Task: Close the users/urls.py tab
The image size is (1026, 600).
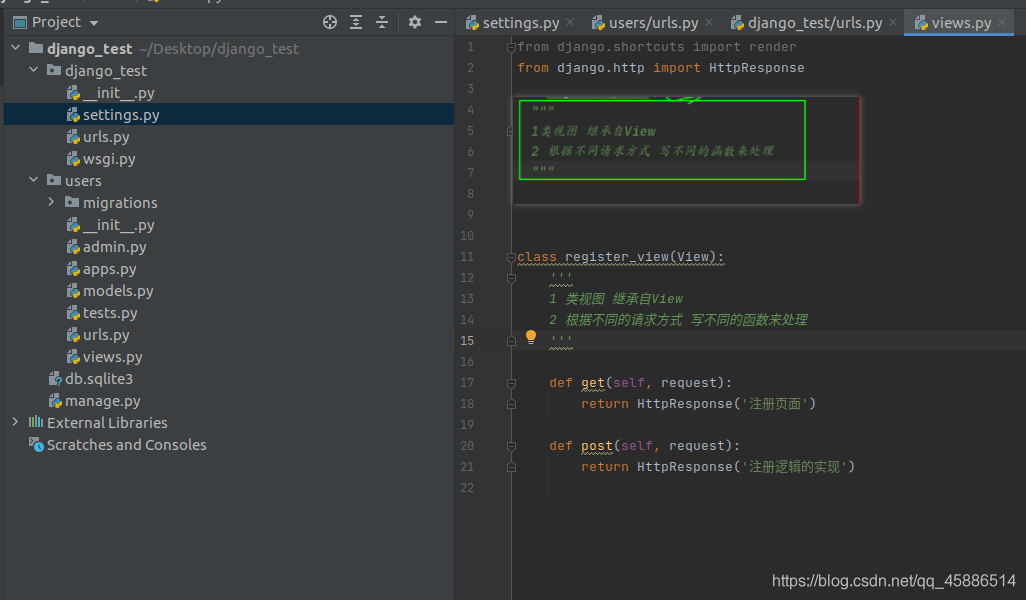Action: [x=709, y=22]
